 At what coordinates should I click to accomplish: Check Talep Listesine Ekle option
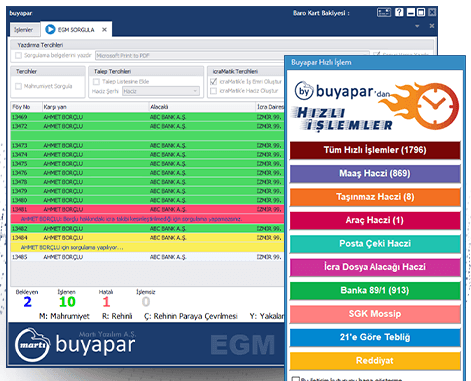click(96, 81)
